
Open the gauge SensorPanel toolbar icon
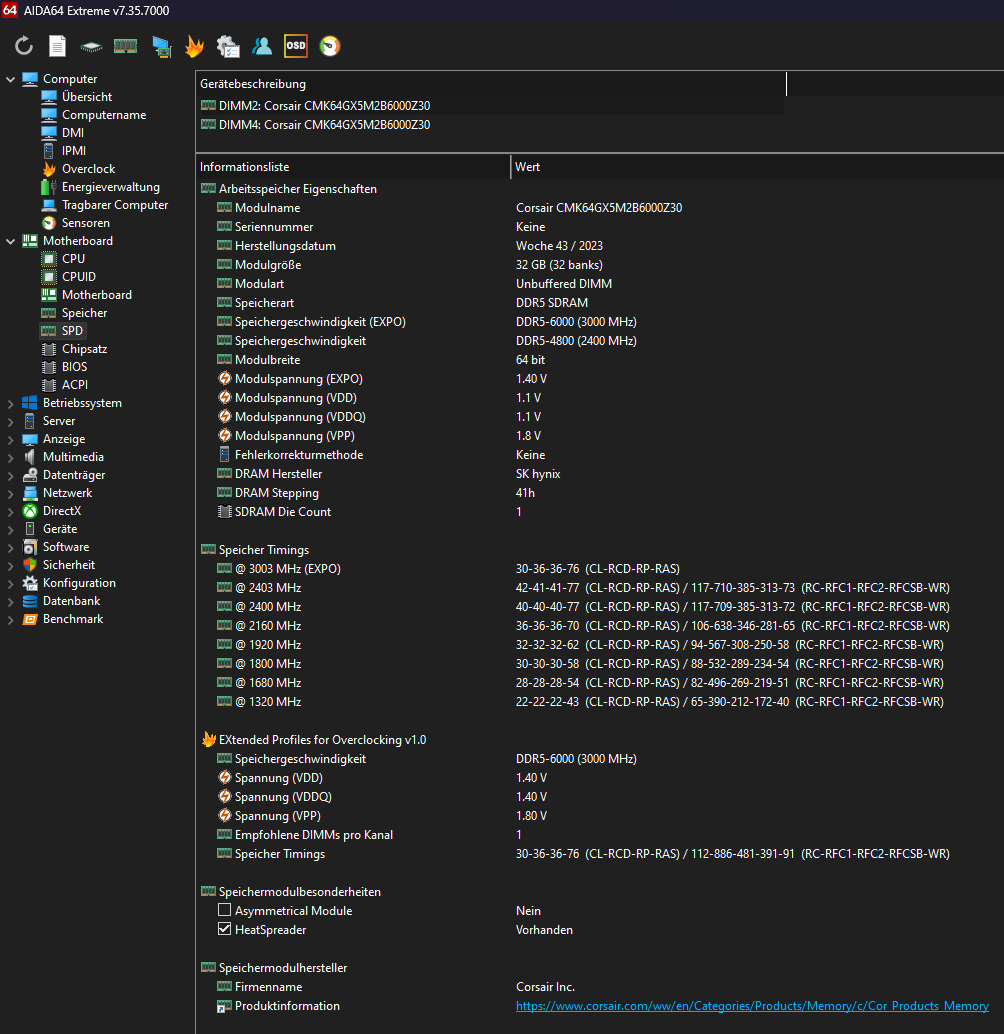coord(330,46)
